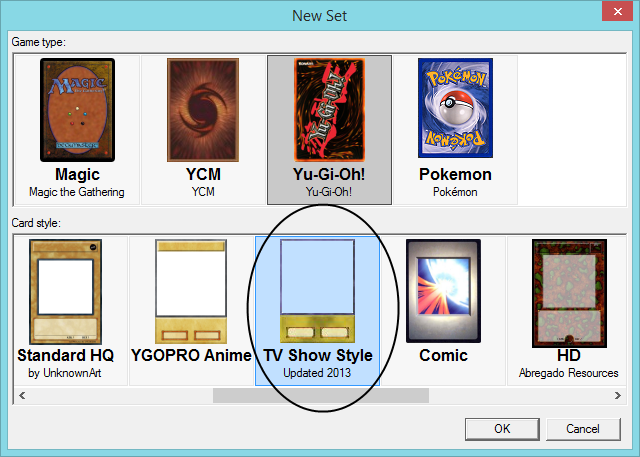The image size is (640, 457).
Task: Click the OK button
Action: tap(502, 429)
